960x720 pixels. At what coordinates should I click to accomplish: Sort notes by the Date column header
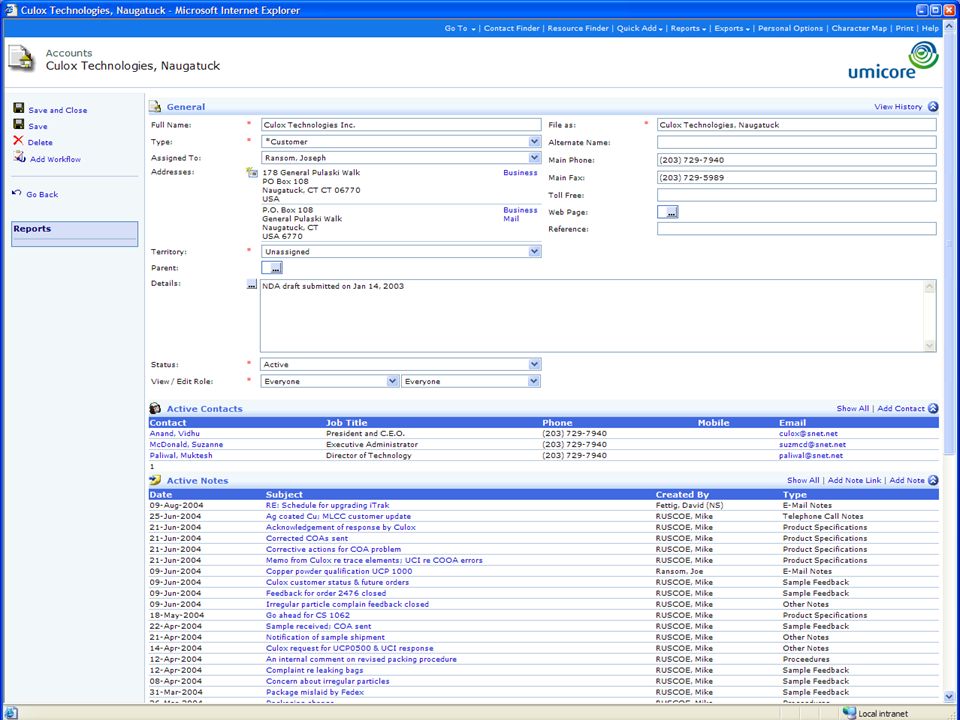click(x=161, y=495)
